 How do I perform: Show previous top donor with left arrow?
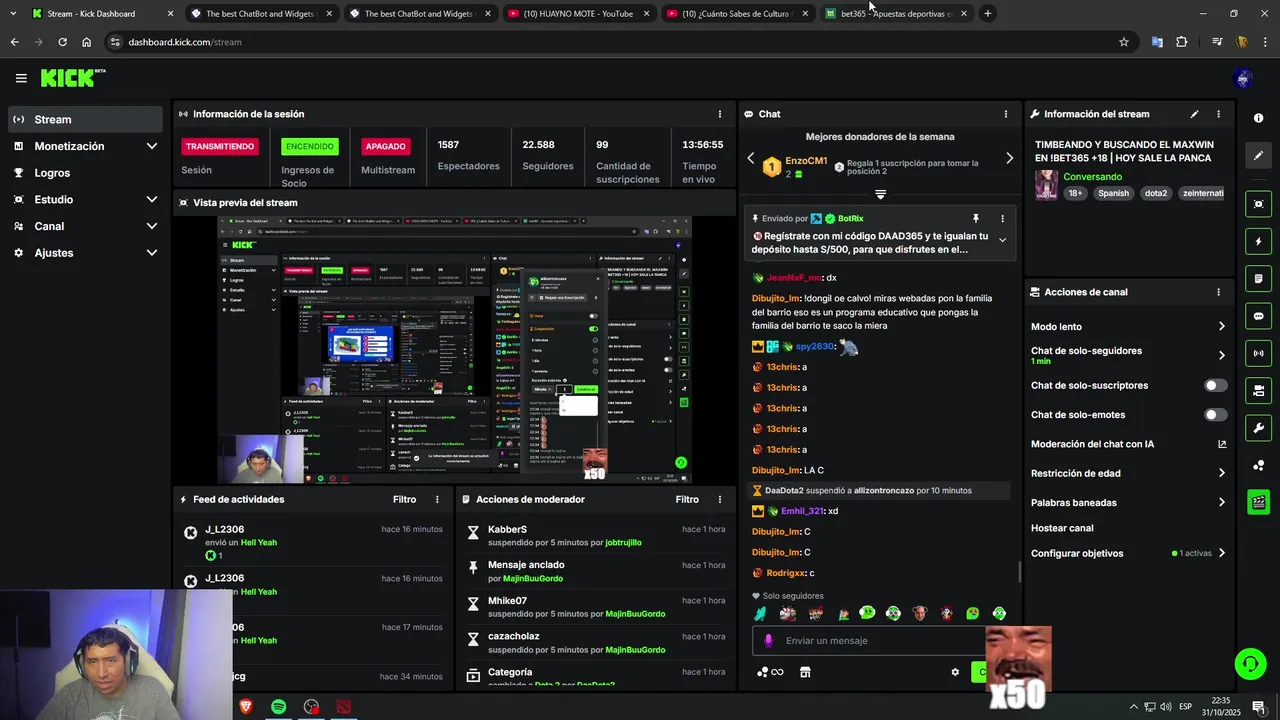coord(751,158)
